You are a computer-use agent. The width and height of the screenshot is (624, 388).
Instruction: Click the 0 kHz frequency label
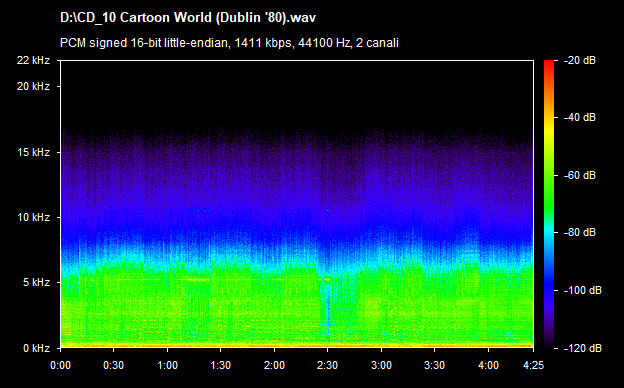(x=36, y=348)
